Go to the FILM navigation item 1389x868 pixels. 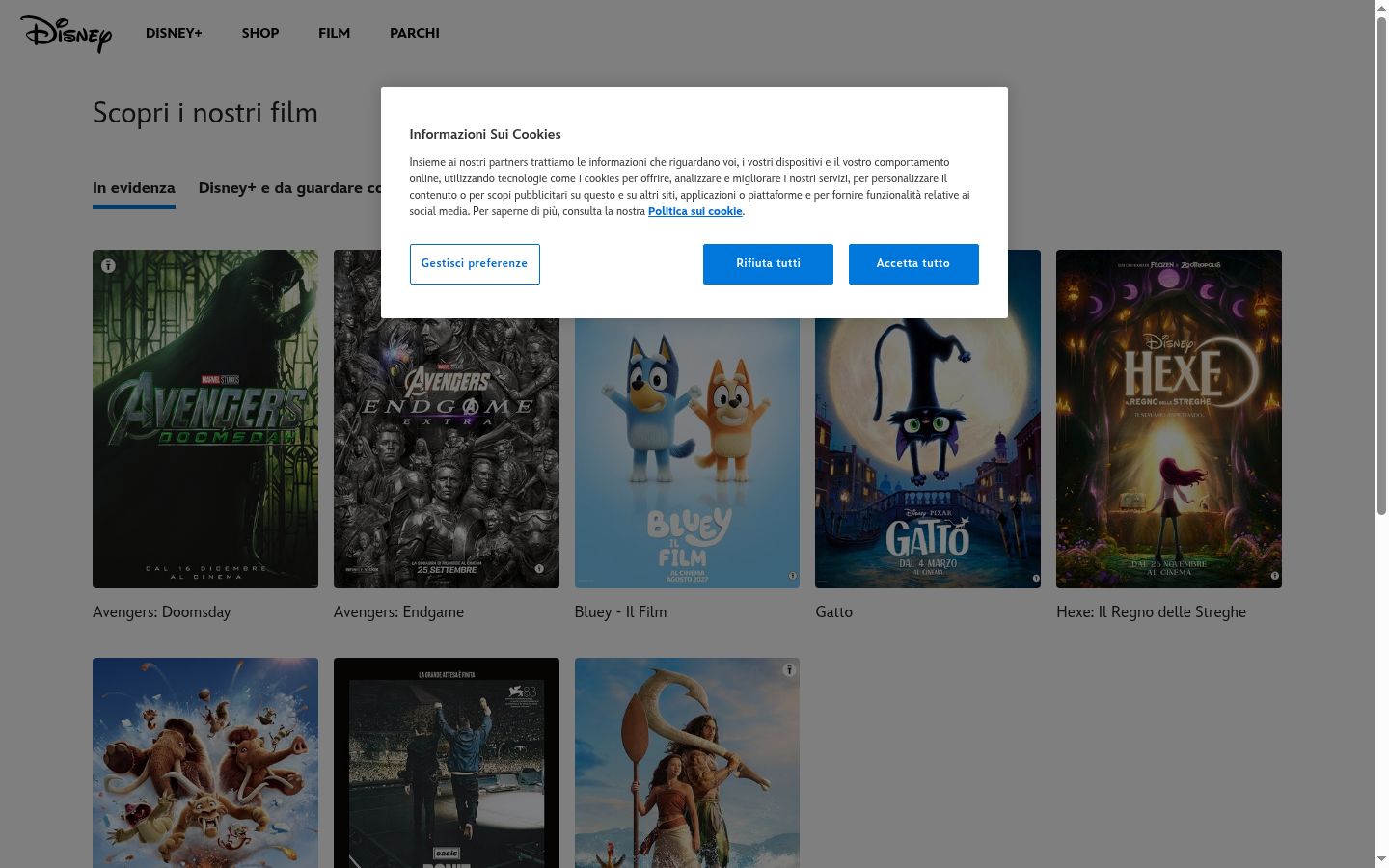tap(334, 33)
